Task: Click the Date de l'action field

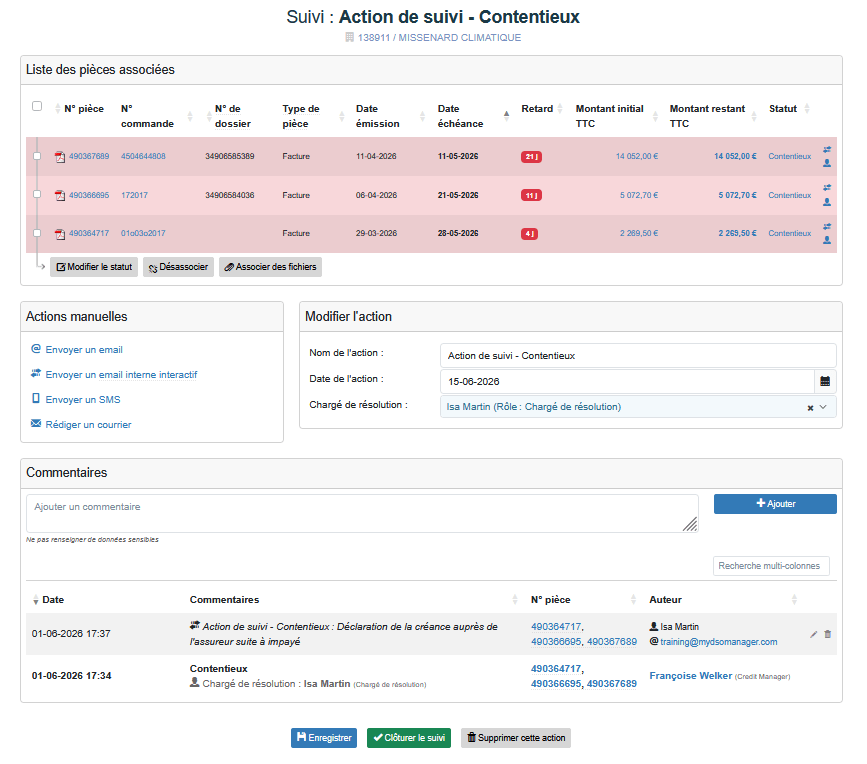Action: 628,381
